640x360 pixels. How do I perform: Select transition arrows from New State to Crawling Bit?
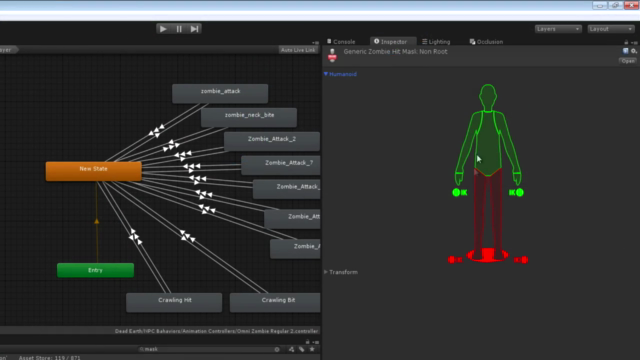[x=187, y=236]
